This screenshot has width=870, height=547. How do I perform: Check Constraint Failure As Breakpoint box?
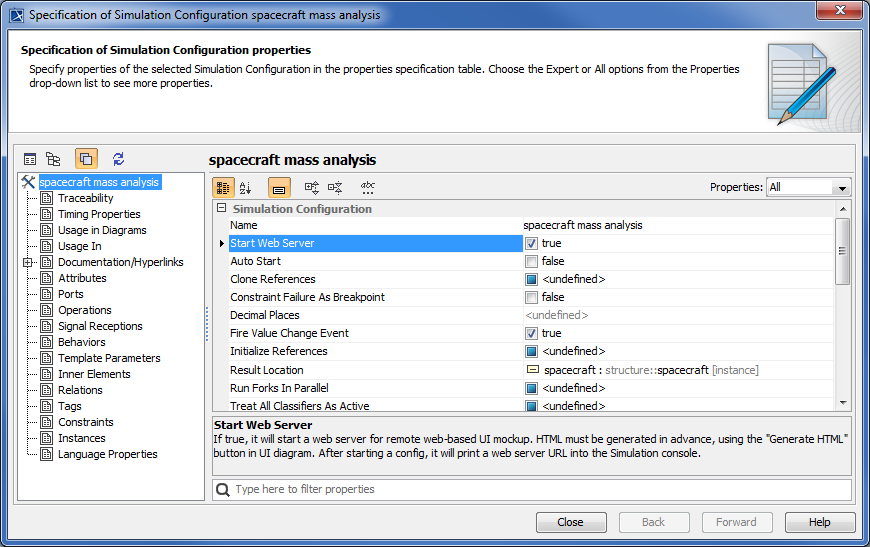click(532, 297)
